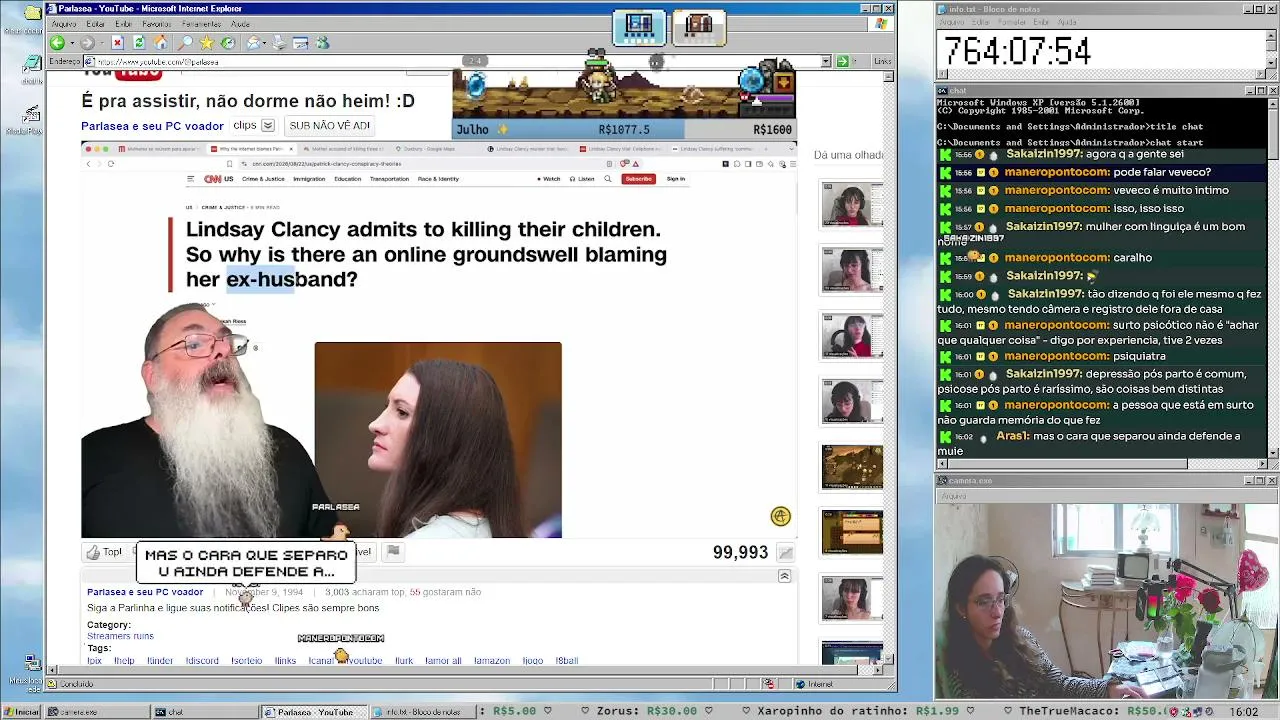1280x720 pixels.
Task: Go back with the green Back arrow
Action: (57, 43)
